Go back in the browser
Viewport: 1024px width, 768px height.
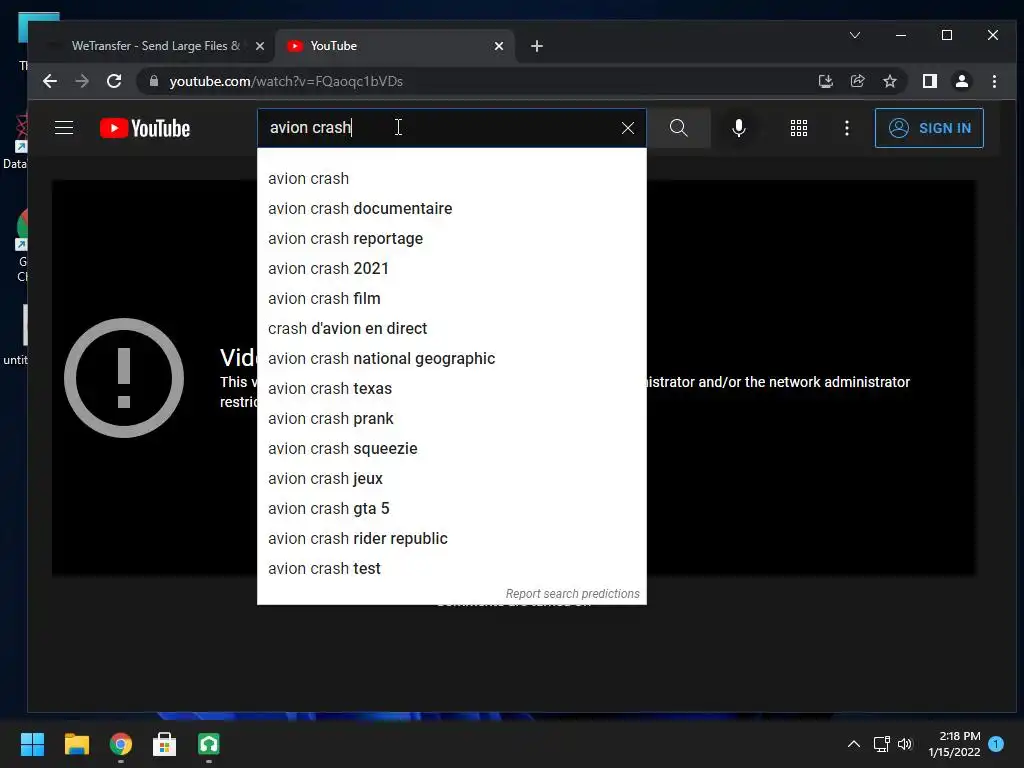50,81
